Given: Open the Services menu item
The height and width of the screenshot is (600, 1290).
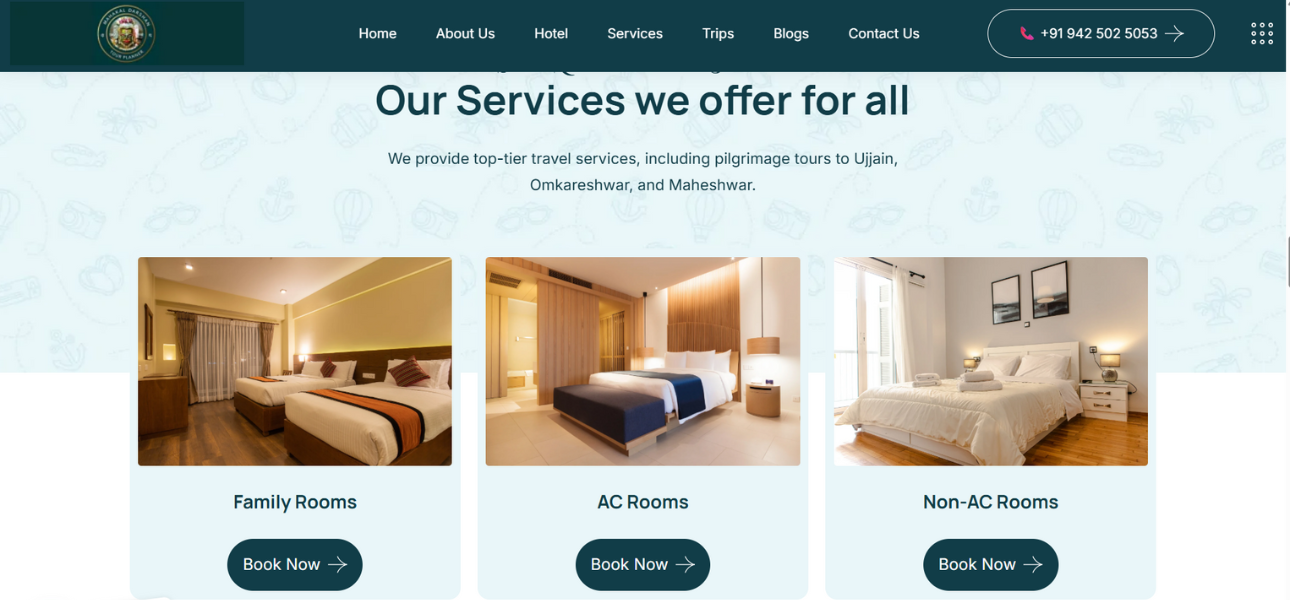Looking at the screenshot, I should tap(635, 33).
